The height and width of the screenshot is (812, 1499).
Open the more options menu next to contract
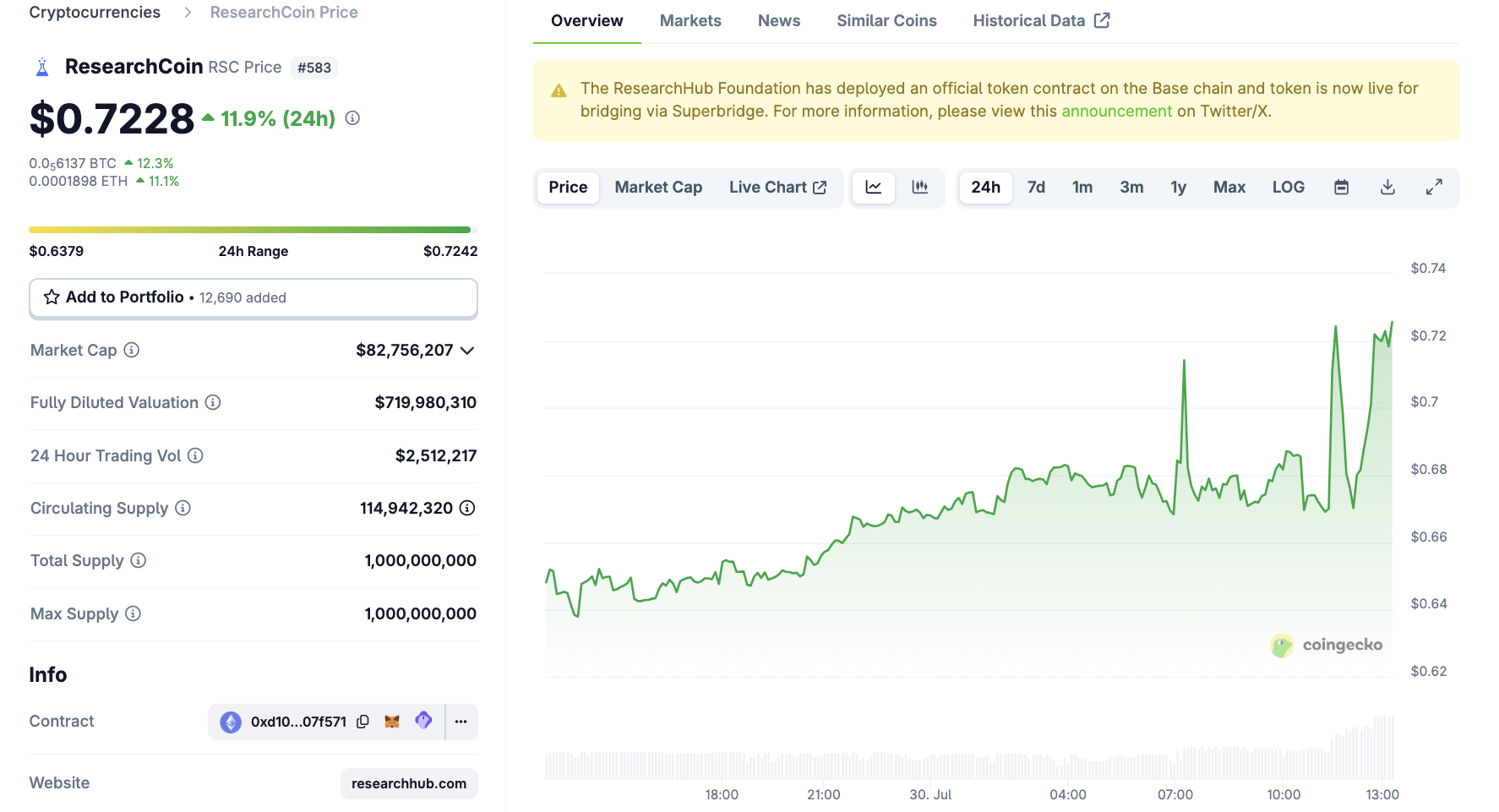click(x=461, y=722)
